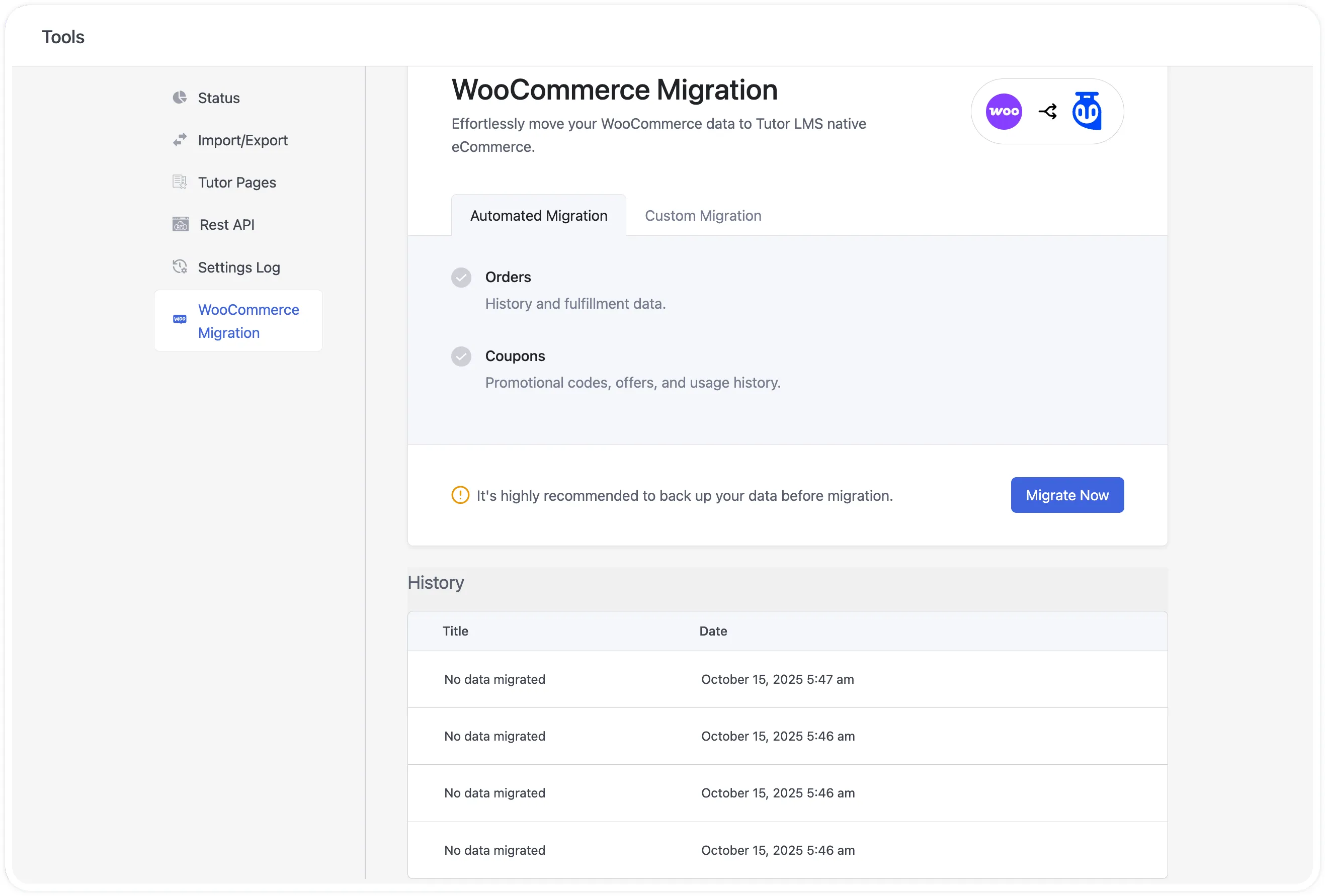Click the orange backup warning icon
Screen dimensions: 1325x896
[460, 495]
